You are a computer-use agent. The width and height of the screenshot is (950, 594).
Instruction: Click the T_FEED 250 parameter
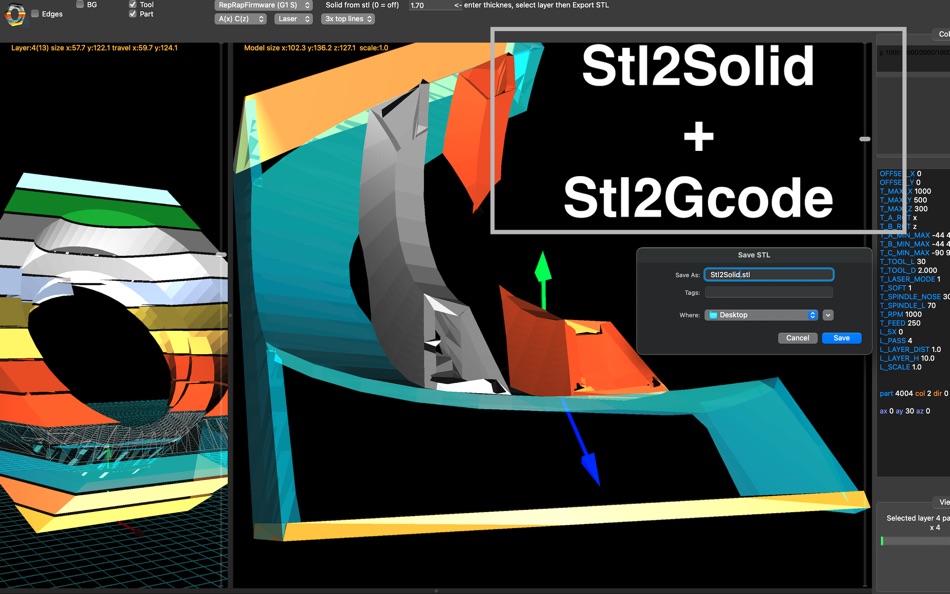tap(900, 323)
